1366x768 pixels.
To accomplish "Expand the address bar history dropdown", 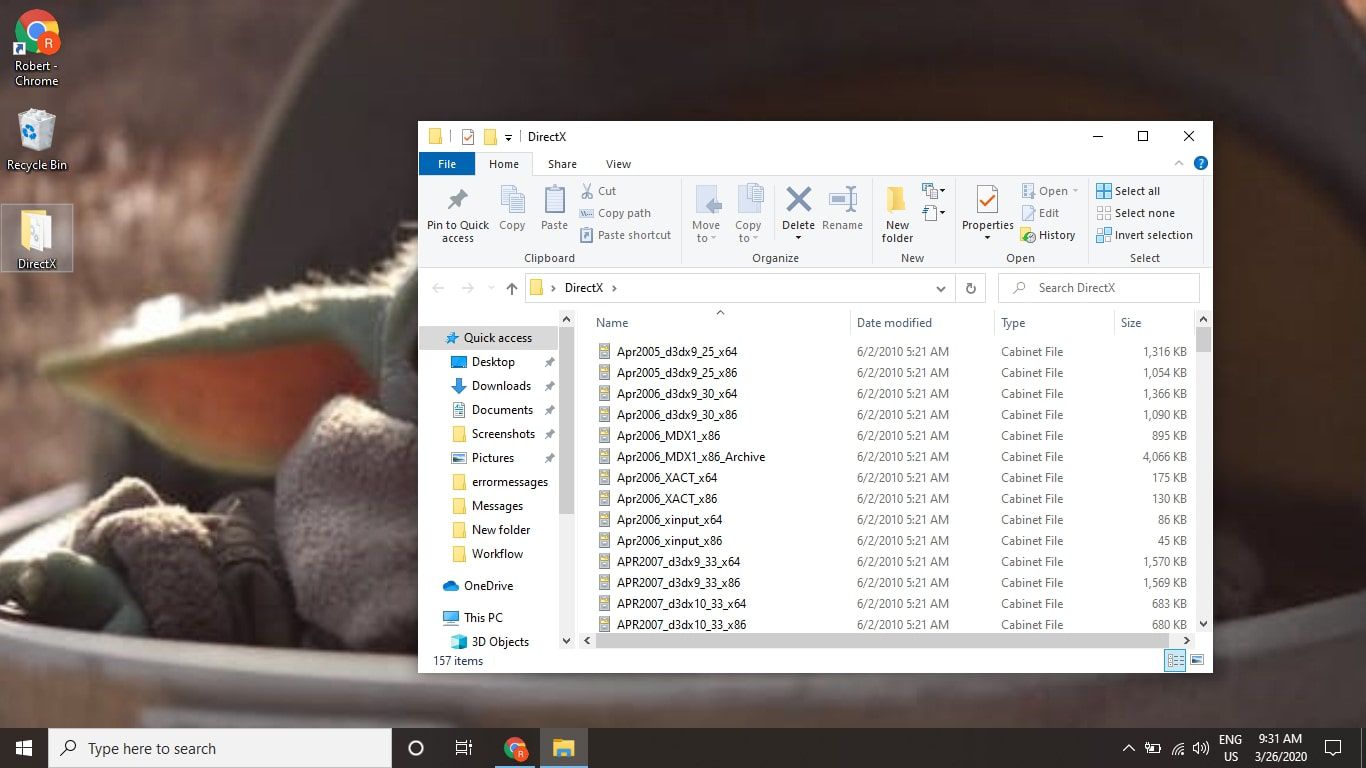I will tap(941, 288).
